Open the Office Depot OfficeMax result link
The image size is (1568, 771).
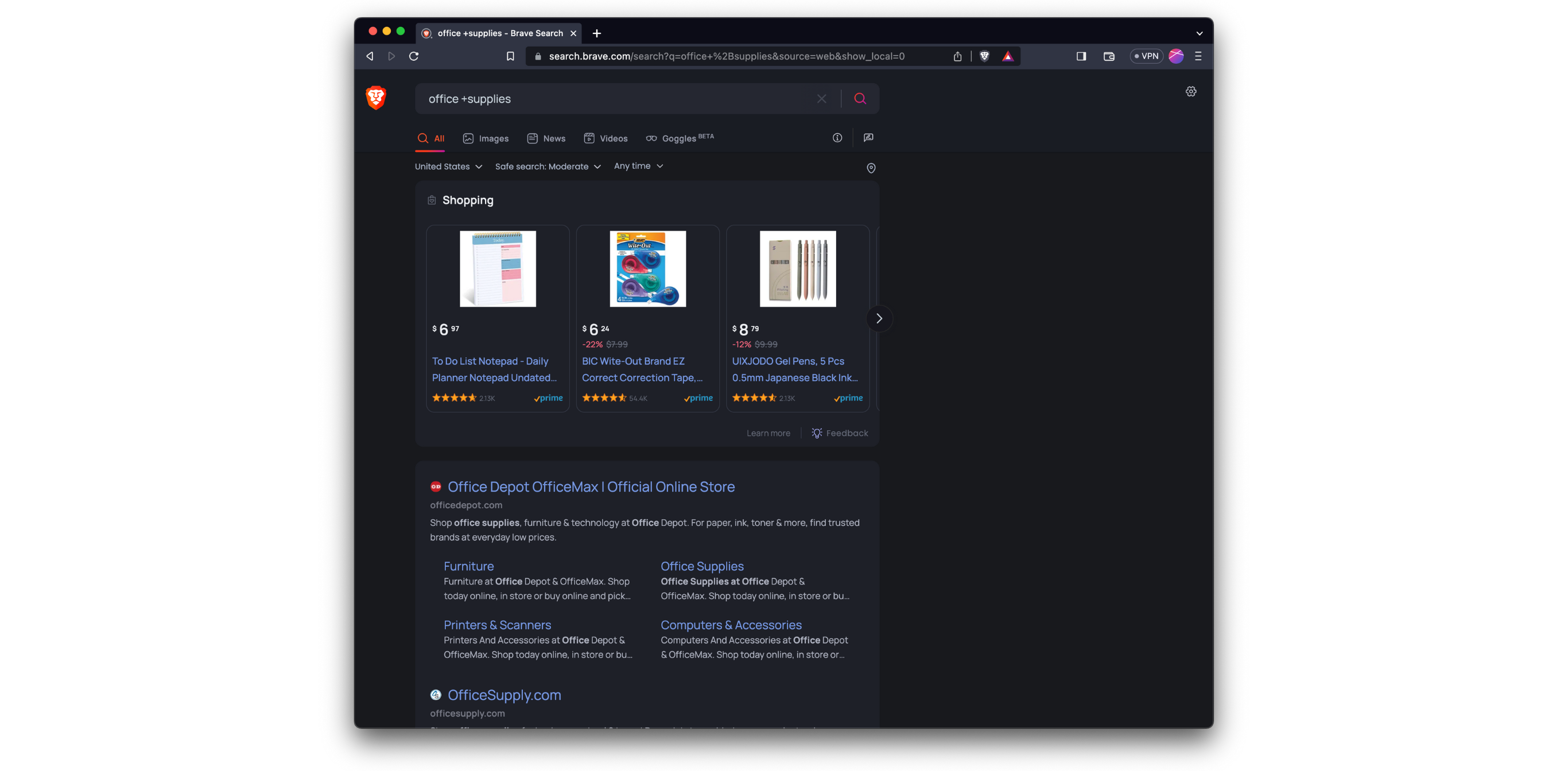tap(591, 487)
